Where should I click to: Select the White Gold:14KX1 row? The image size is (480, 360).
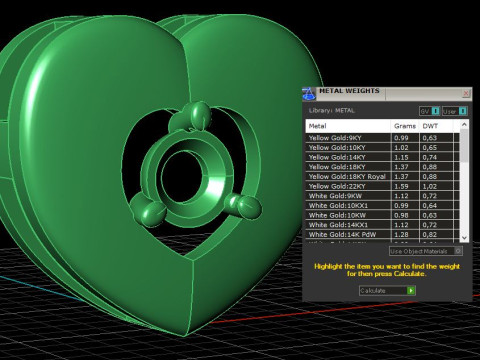[382, 225]
